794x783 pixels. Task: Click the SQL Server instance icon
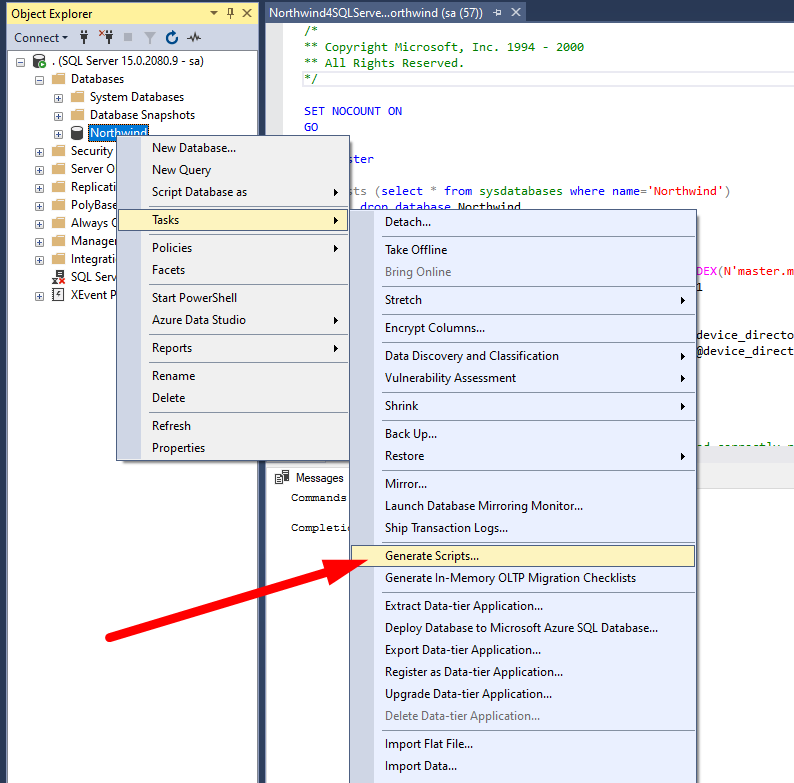point(40,61)
